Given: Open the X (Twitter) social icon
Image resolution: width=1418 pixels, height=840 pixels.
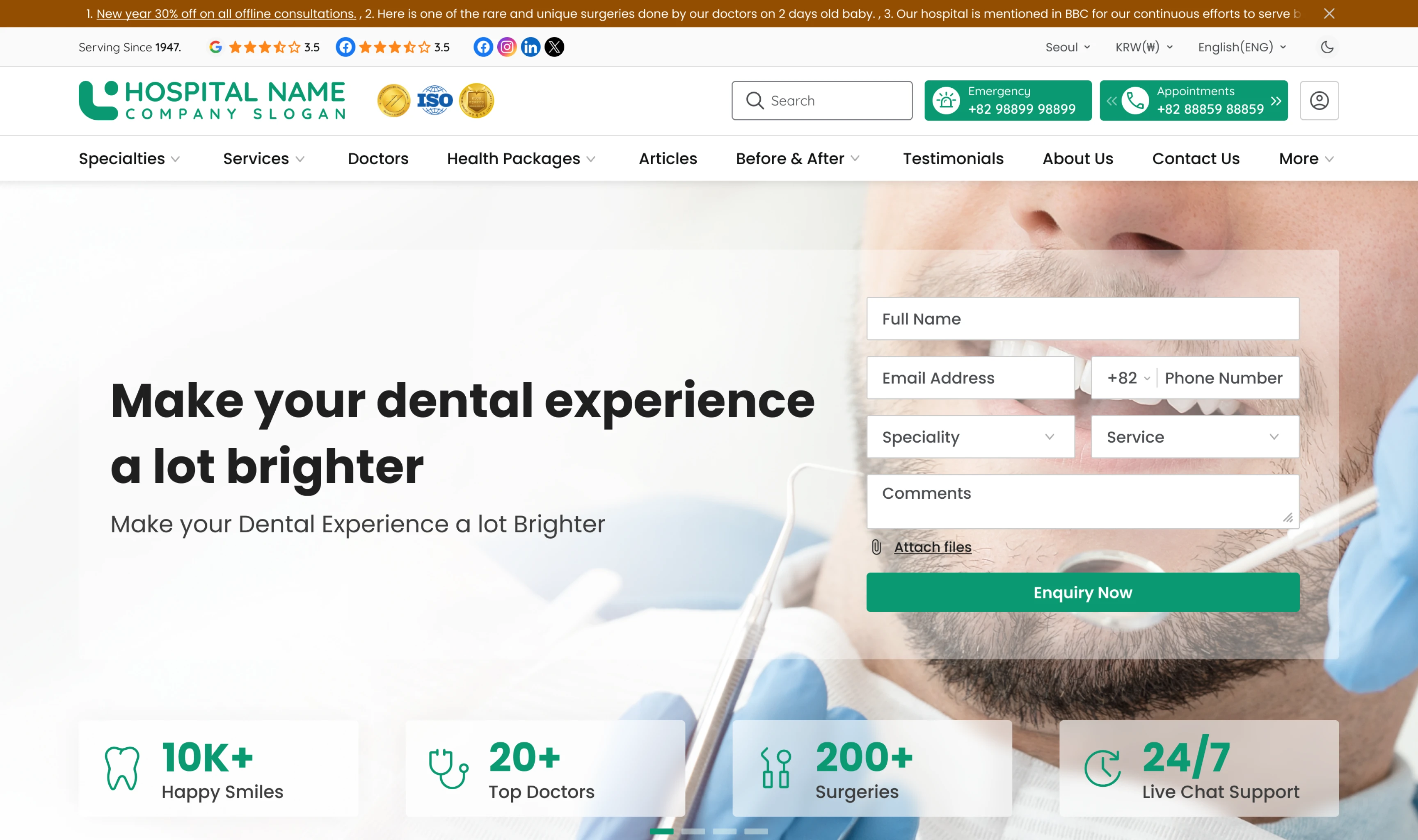Looking at the screenshot, I should [554, 47].
